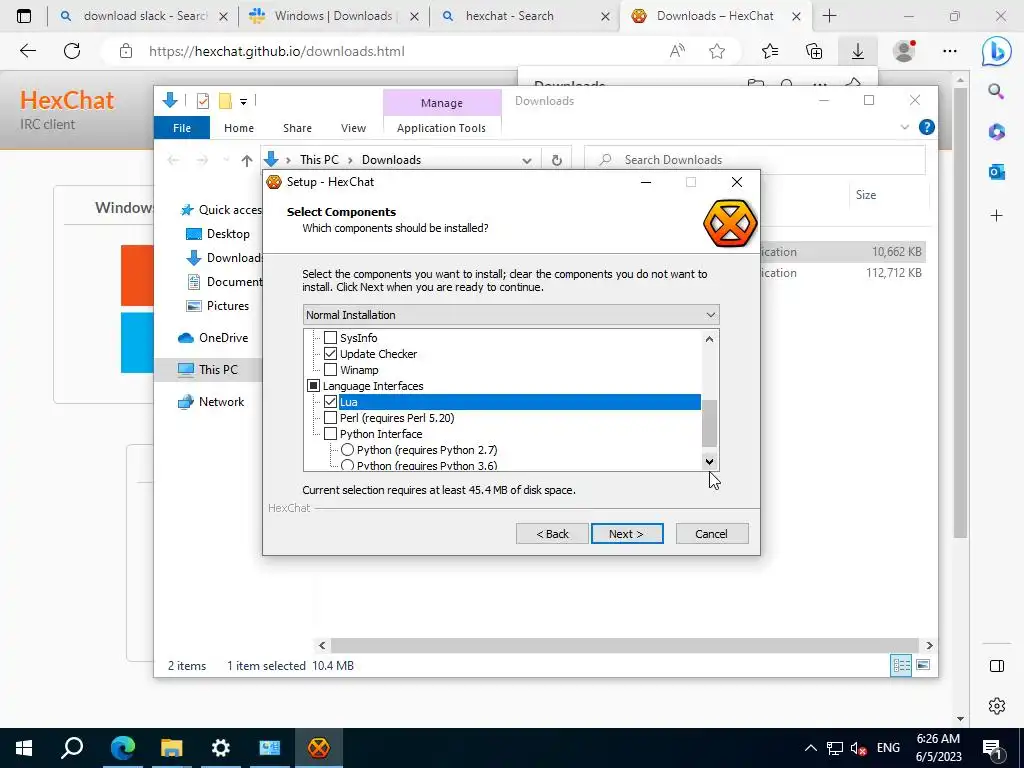Enable SysInfo component checkbox

[x=330, y=338]
